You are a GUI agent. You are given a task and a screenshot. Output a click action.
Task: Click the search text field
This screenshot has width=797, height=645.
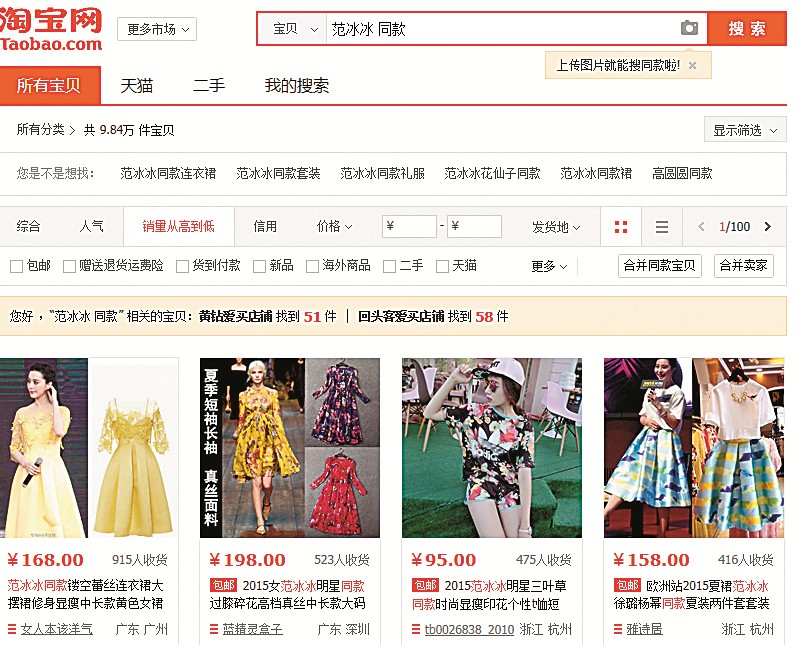click(x=501, y=29)
